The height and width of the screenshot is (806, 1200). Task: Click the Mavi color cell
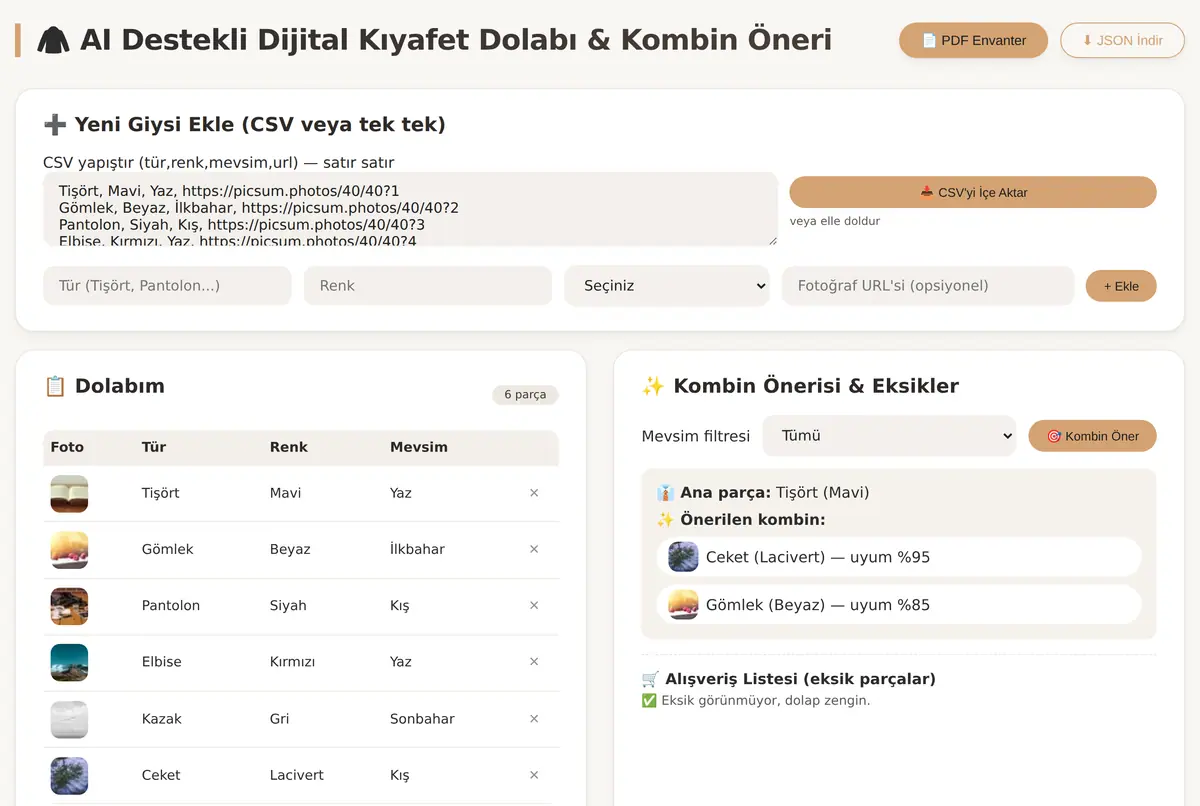point(285,493)
